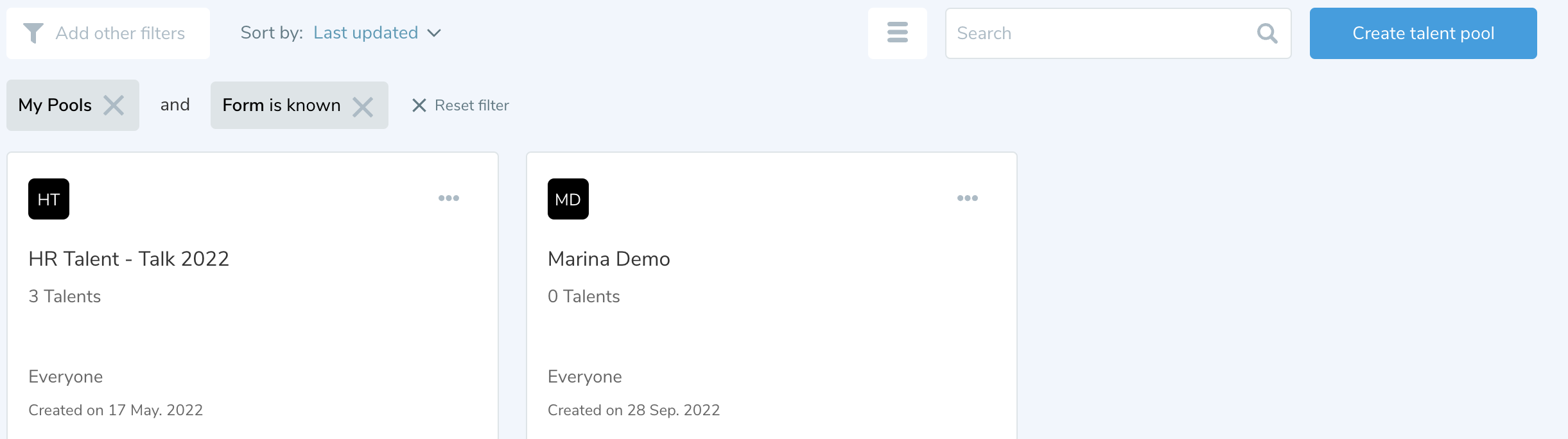Image resolution: width=1568 pixels, height=439 pixels.
Task: Select the Form is known chip label
Action: (281, 105)
